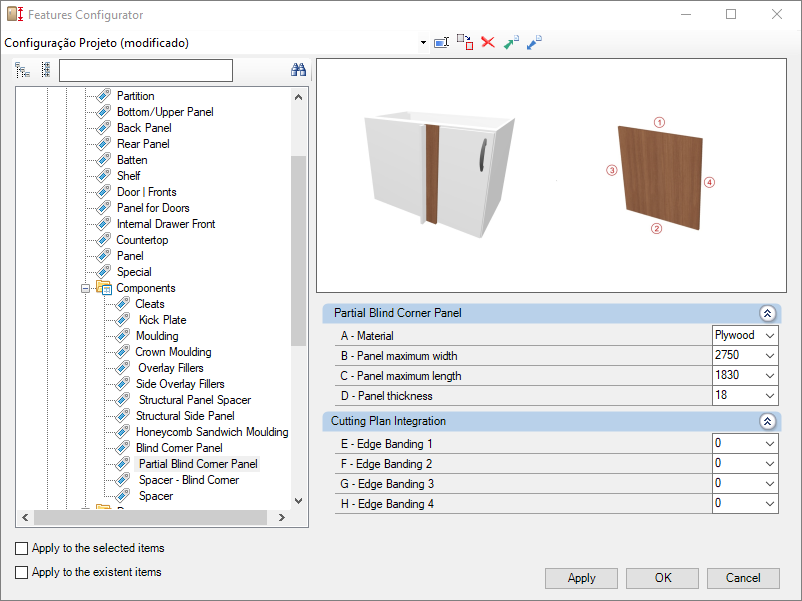
Task: Select Side Overlay Fillers tree item
Action: (x=180, y=384)
